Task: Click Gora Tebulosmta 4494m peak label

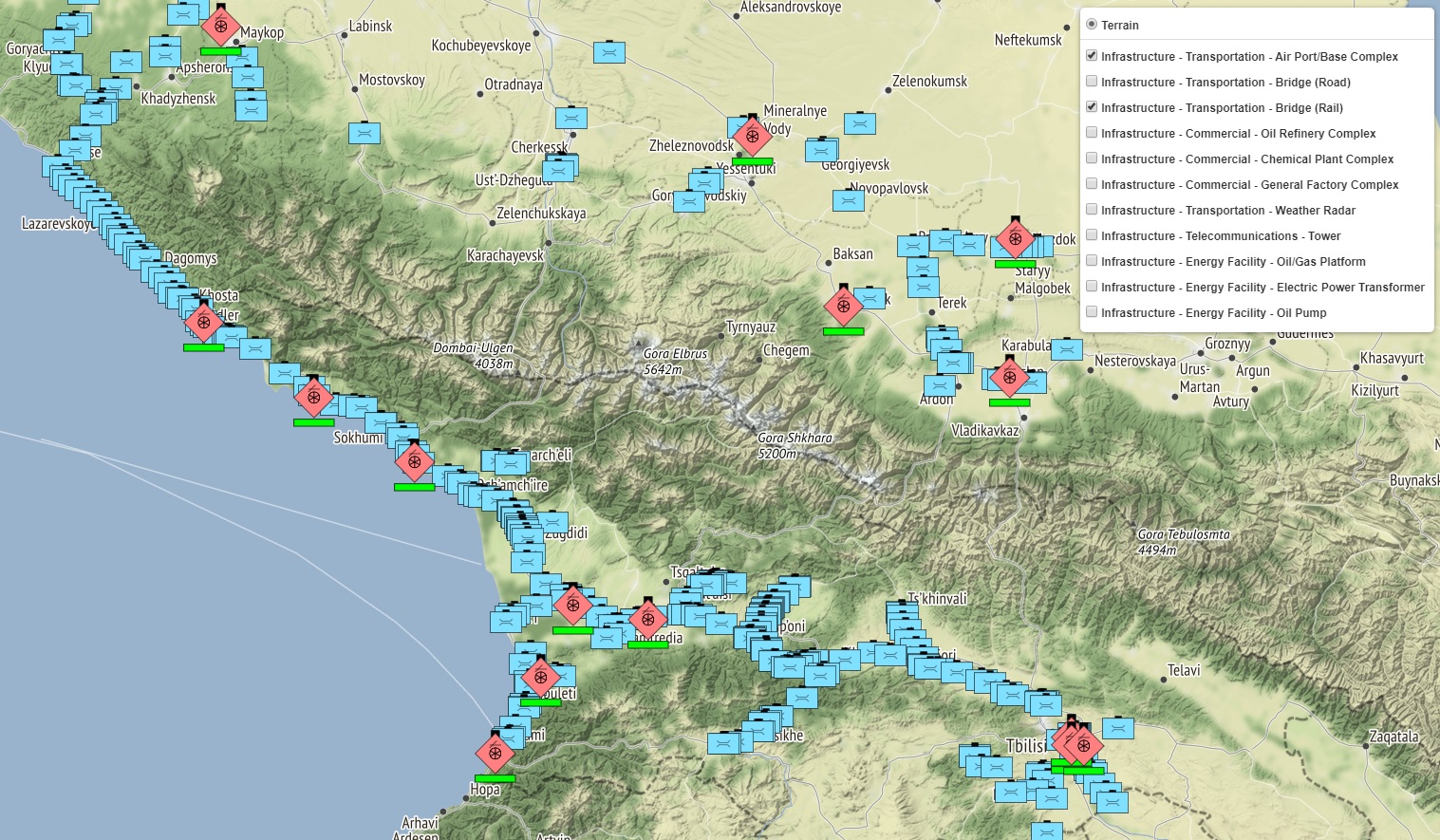Action: point(1184,542)
